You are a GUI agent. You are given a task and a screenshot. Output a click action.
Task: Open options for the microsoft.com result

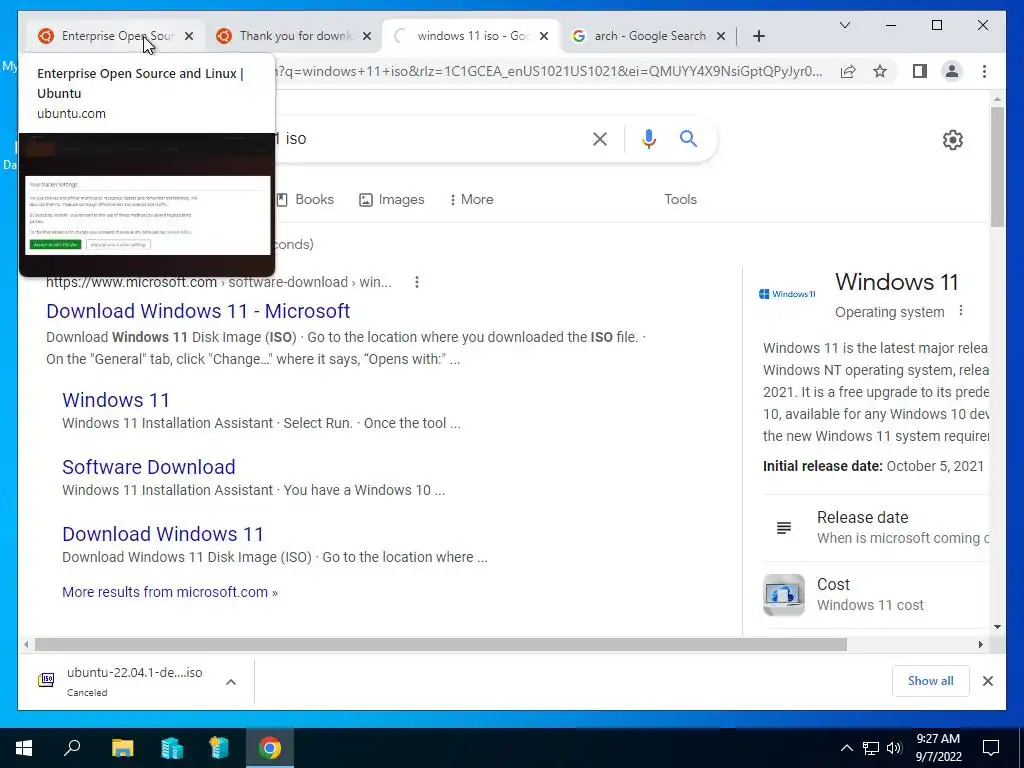(417, 282)
